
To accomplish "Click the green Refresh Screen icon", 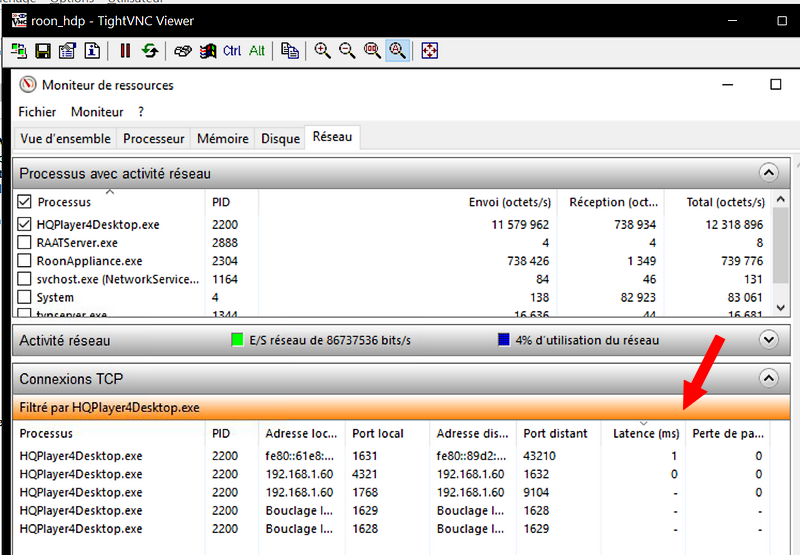I will (150, 51).
